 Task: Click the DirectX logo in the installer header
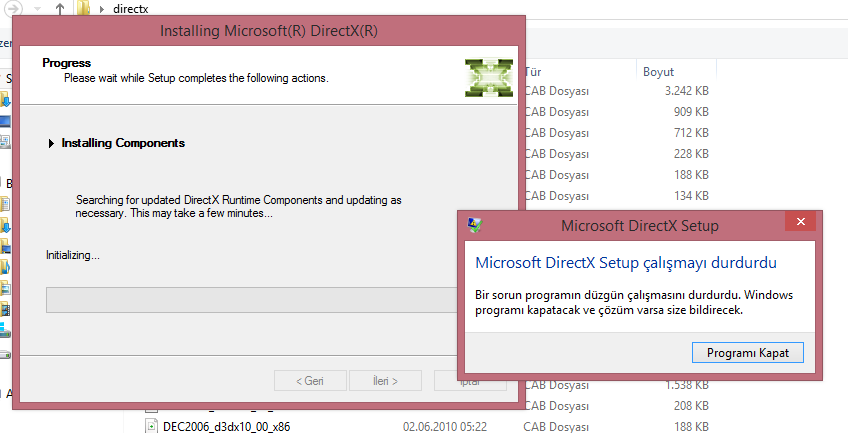pos(489,78)
